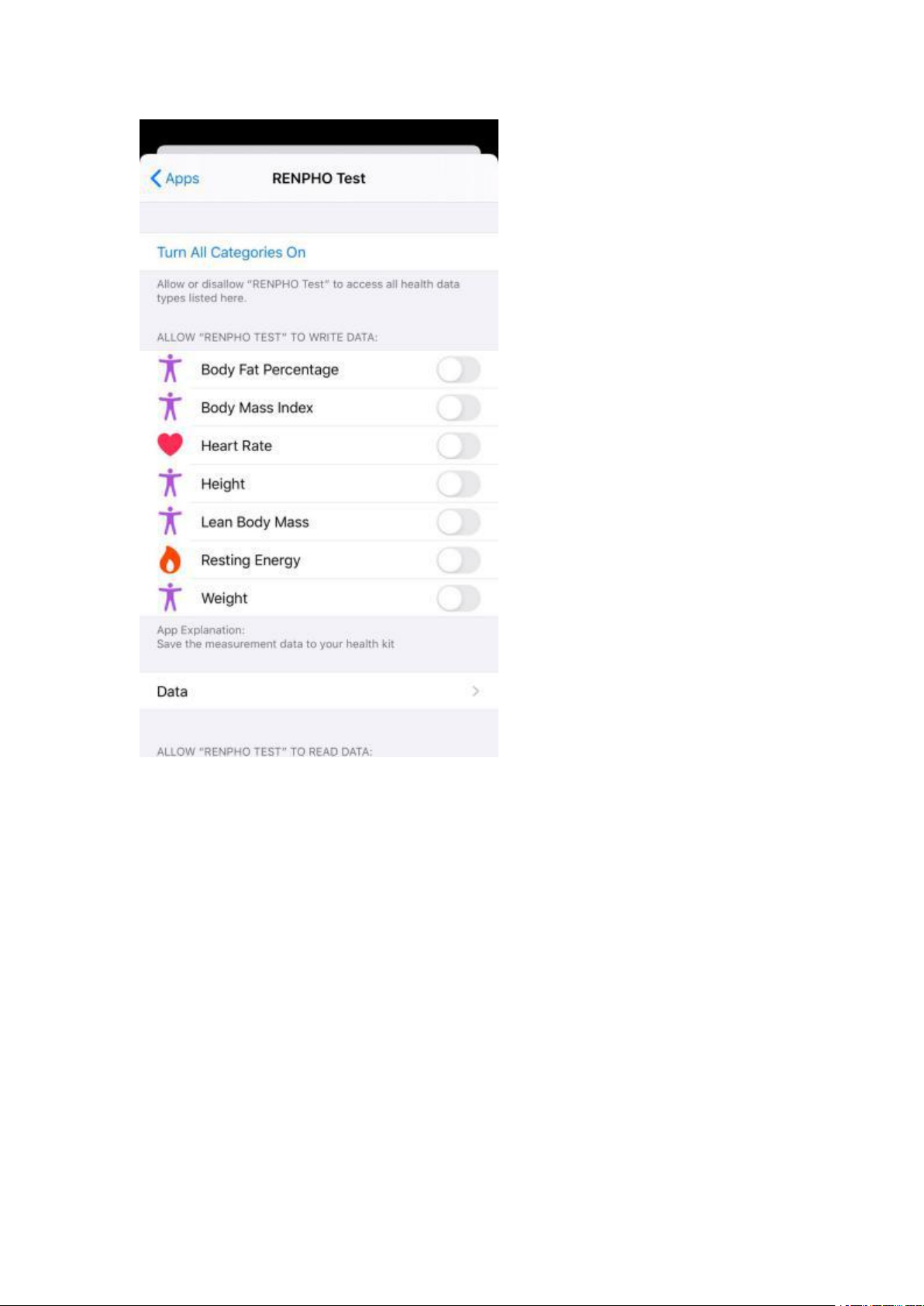Turn on Lean Body Mass switch
This screenshot has height=1306, width=924.
coord(458,522)
